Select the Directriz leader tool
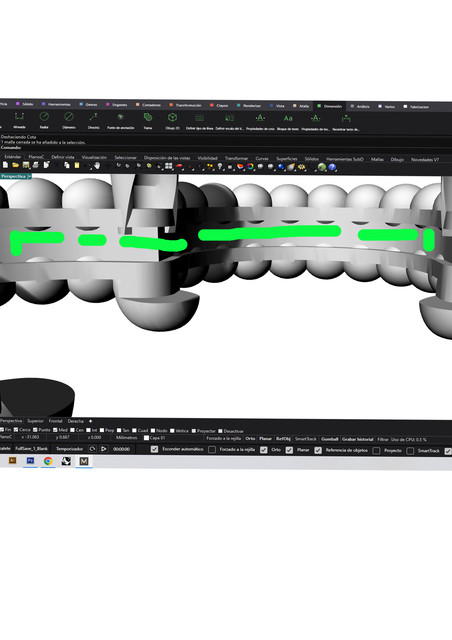Image resolution: width=452 pixels, height=640 pixels. coord(94,120)
